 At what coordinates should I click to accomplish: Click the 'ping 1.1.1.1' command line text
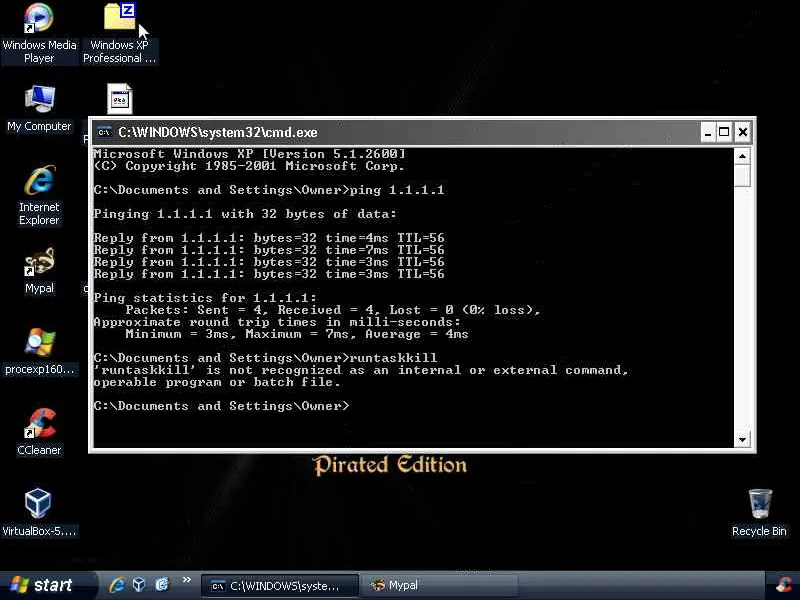[397, 190]
